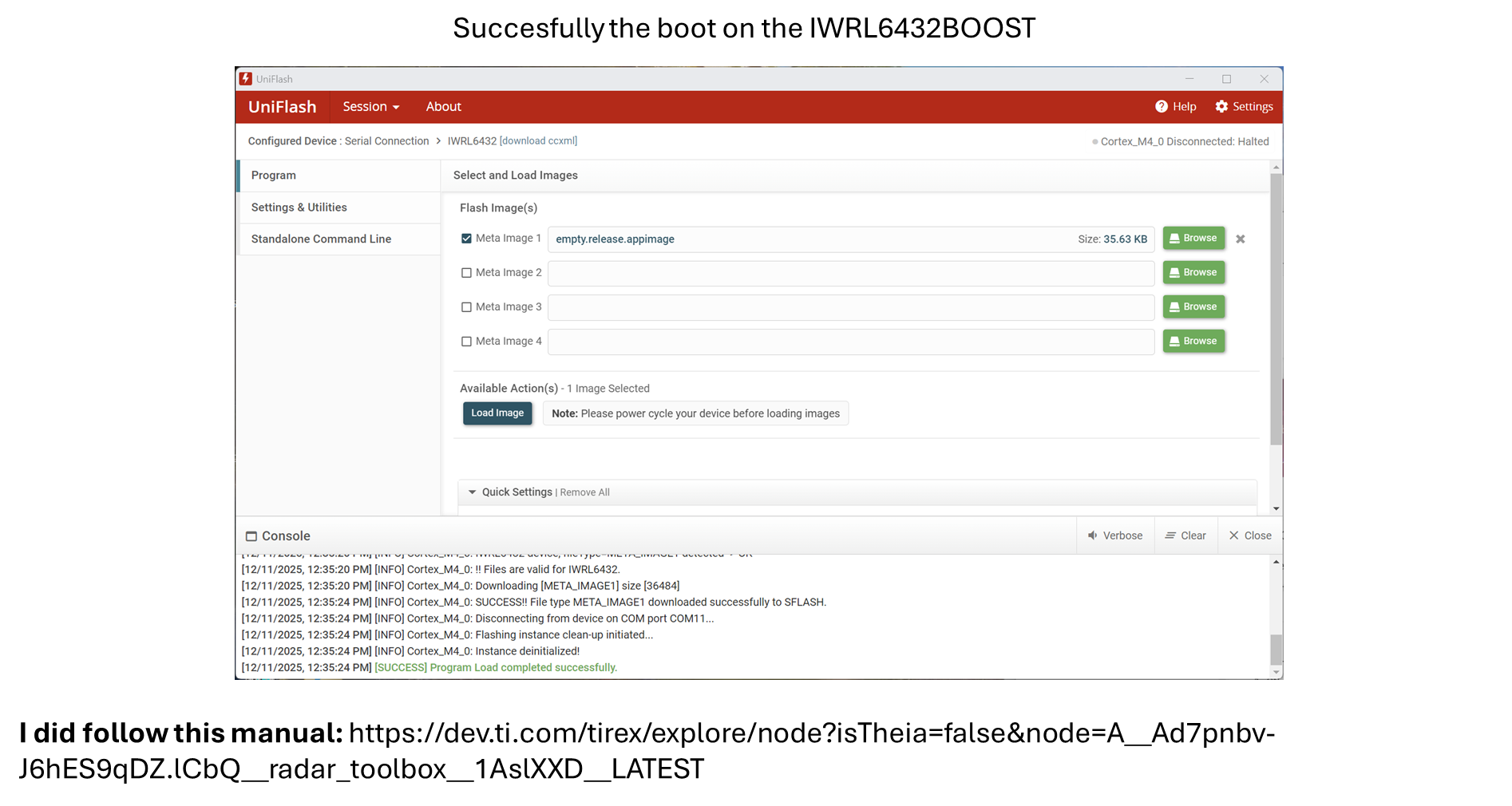Browse for Meta Image 2 file
This screenshot has height=806, width=1512.
click(1193, 273)
